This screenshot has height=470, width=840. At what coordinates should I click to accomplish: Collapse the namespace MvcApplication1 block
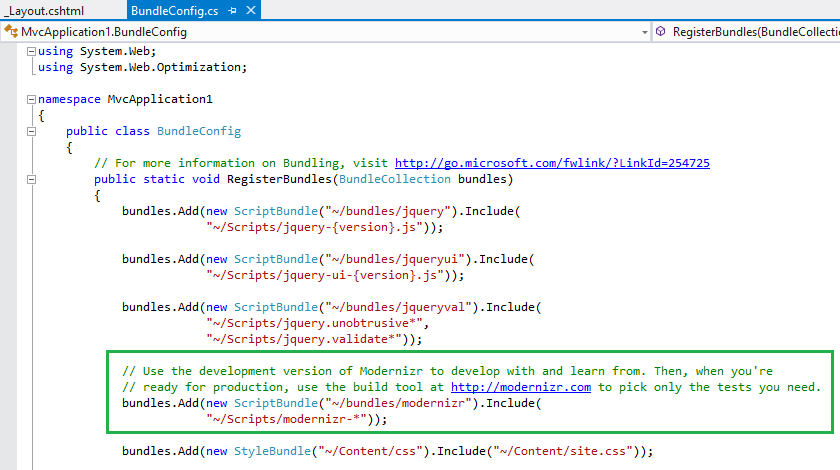click(x=32, y=99)
